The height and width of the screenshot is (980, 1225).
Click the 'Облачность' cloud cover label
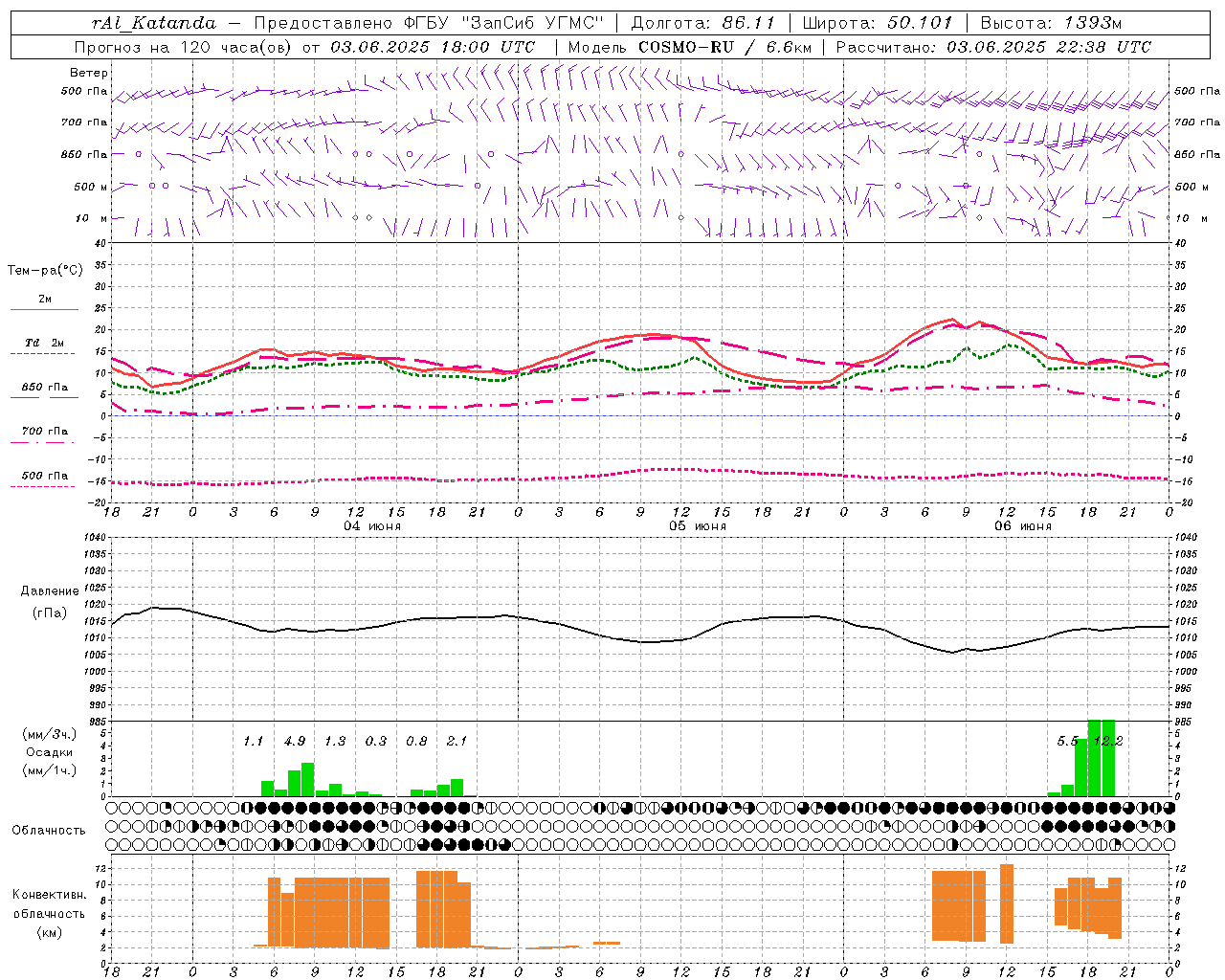tap(49, 831)
